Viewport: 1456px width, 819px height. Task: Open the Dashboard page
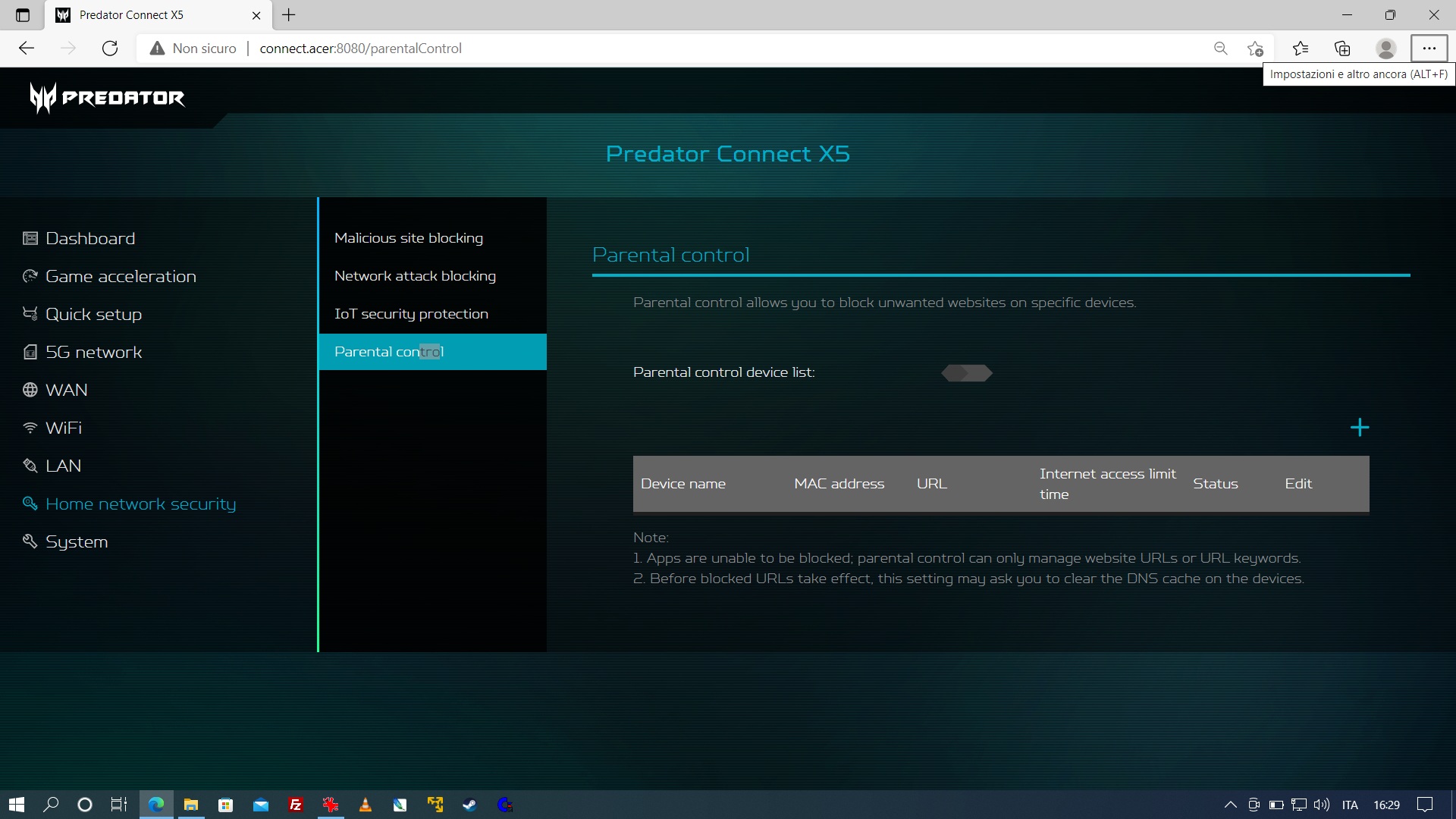click(79, 238)
